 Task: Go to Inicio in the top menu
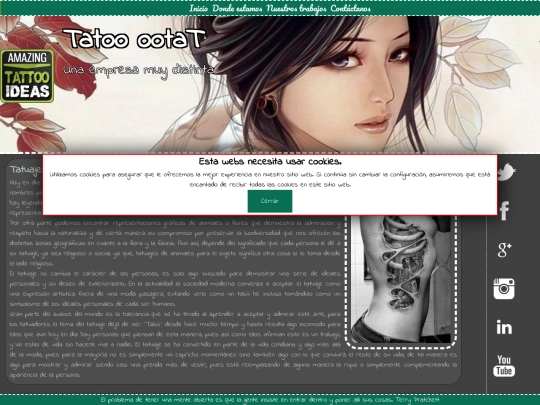[199, 8]
